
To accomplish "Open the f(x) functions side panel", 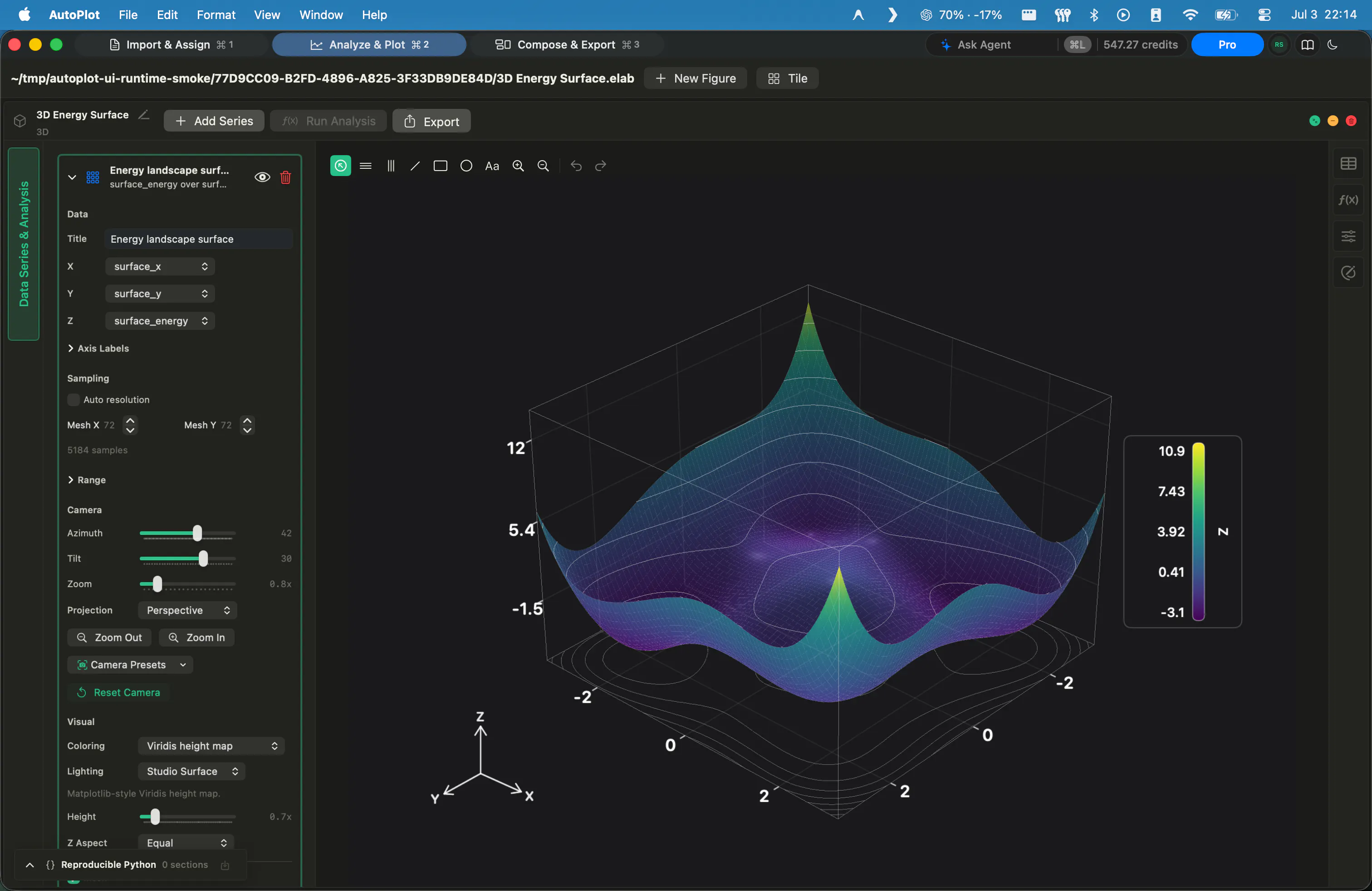I will point(1348,200).
